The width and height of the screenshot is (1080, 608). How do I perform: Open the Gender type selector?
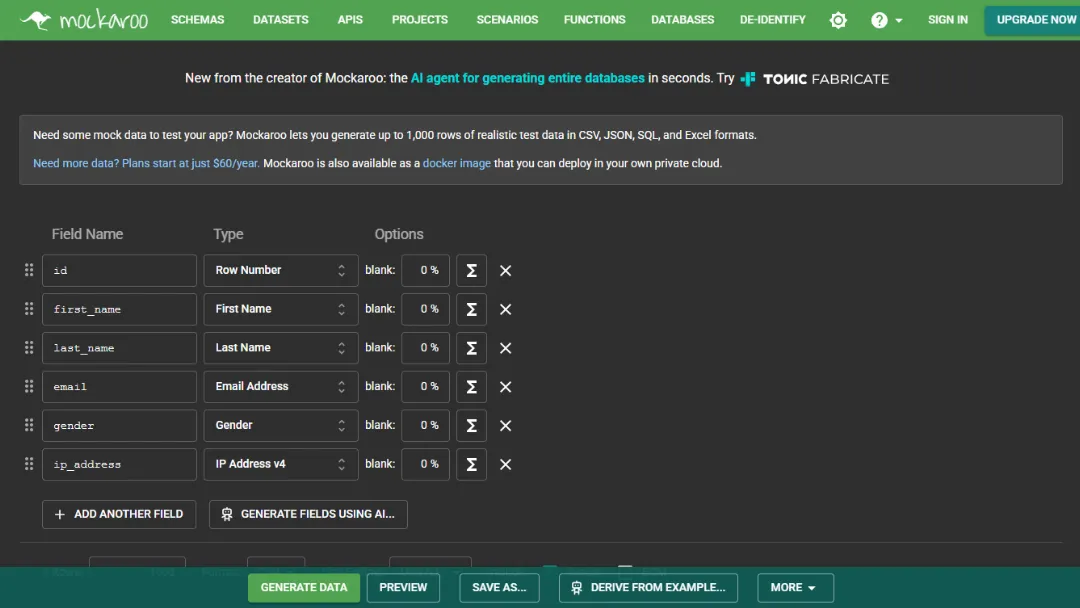click(x=281, y=426)
